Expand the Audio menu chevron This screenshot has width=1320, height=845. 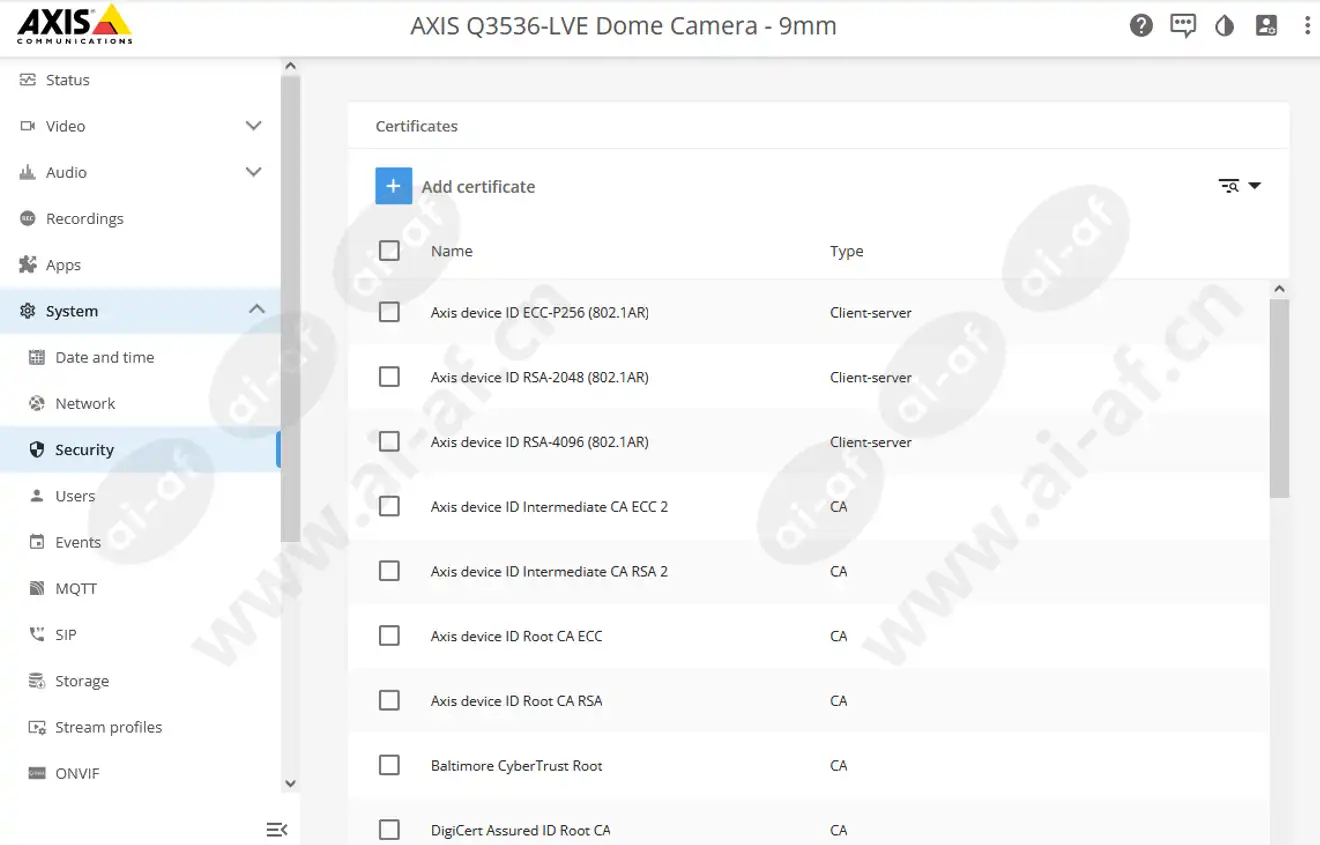(x=254, y=172)
